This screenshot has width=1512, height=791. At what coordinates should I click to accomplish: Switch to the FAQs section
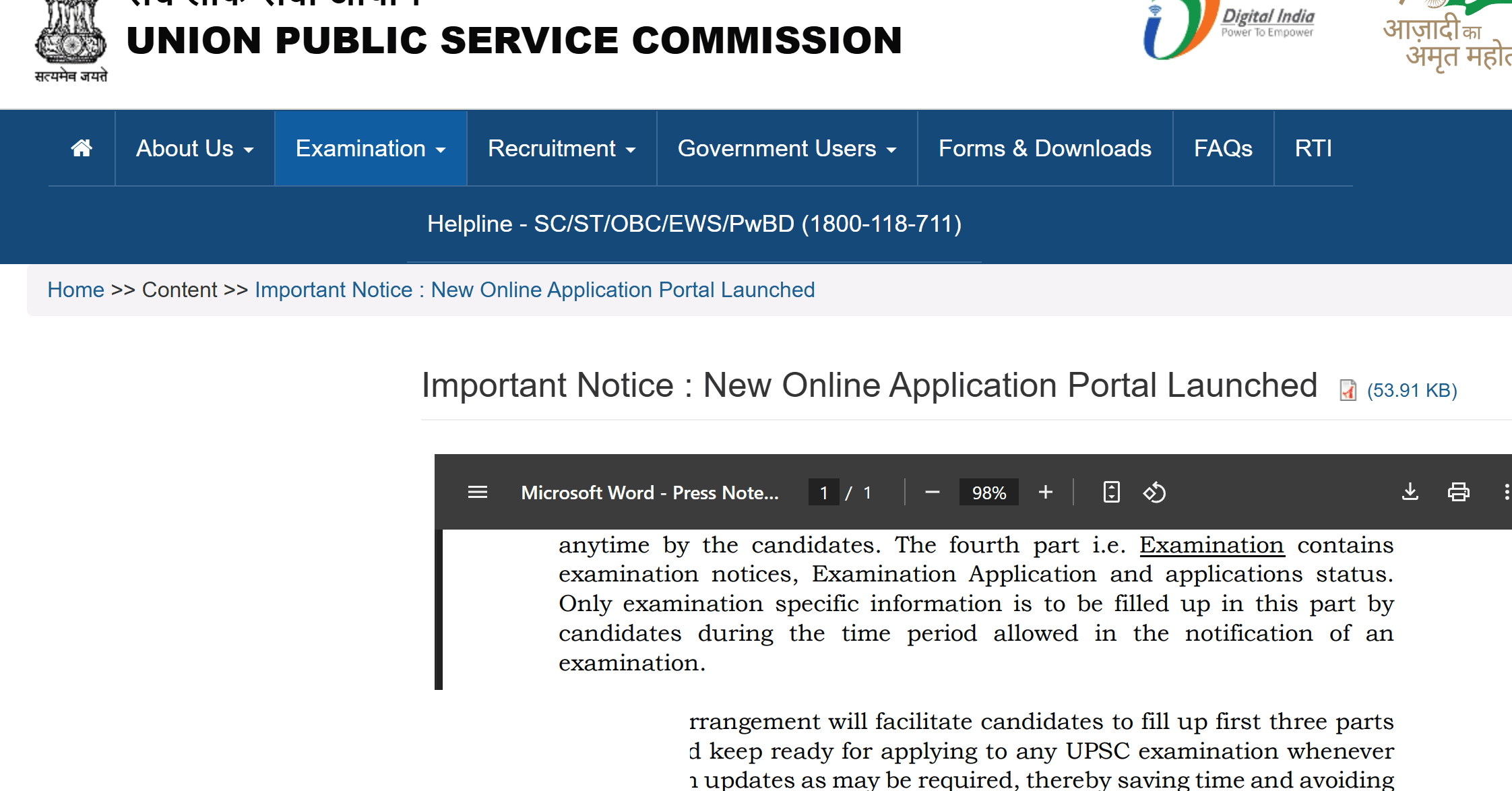click(1223, 148)
